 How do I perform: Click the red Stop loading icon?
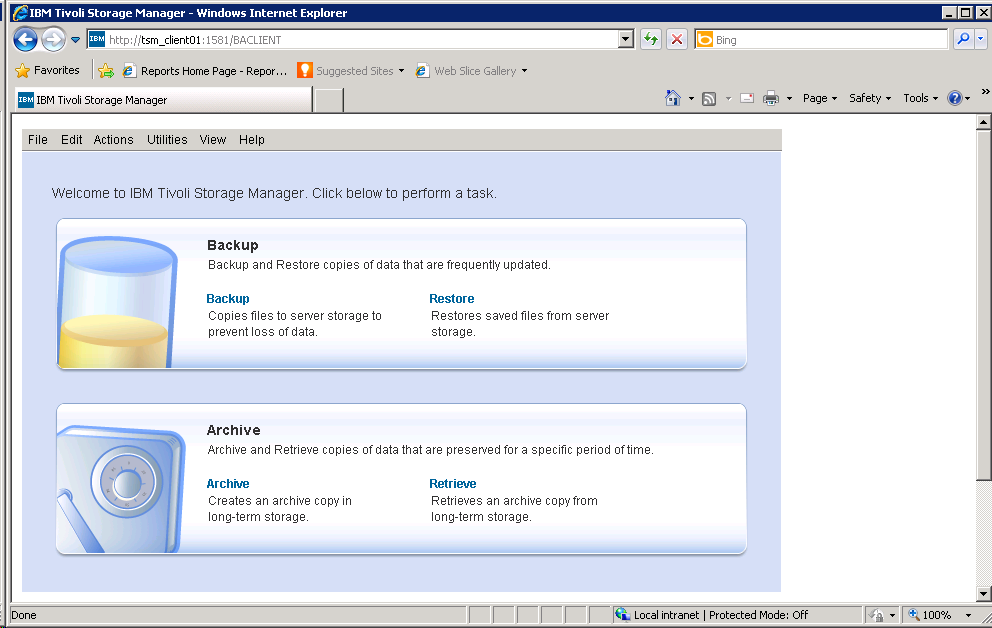pyautogui.click(x=677, y=40)
